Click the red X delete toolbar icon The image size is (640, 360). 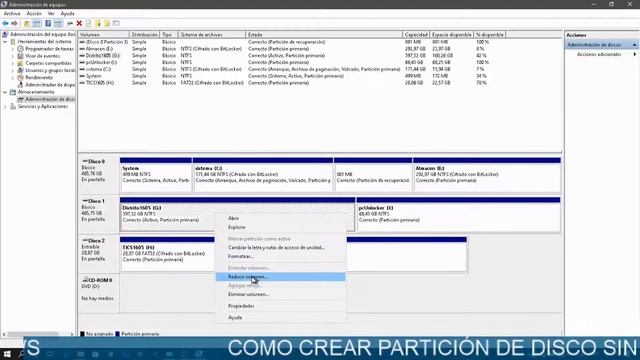79,24
